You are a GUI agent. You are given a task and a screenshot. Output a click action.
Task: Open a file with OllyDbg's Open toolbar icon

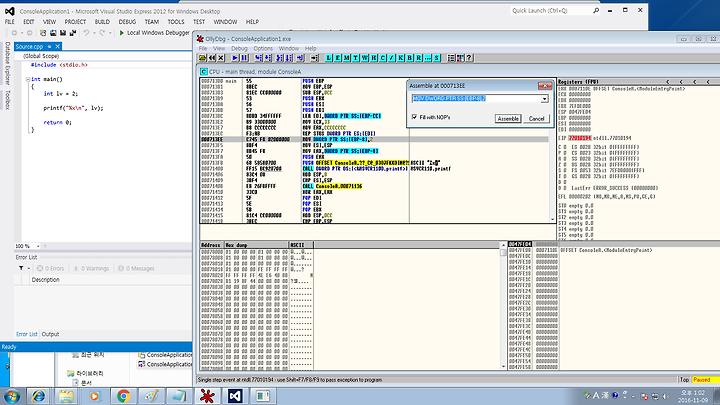pos(202,58)
